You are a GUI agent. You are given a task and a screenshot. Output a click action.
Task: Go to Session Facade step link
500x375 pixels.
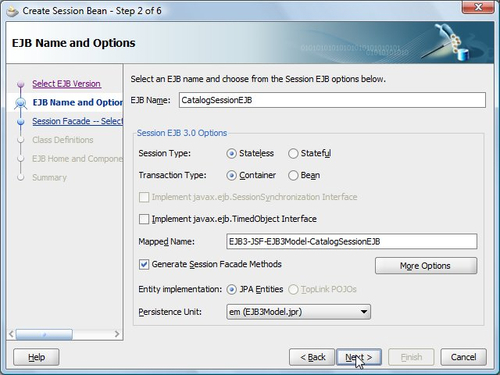[78, 121]
